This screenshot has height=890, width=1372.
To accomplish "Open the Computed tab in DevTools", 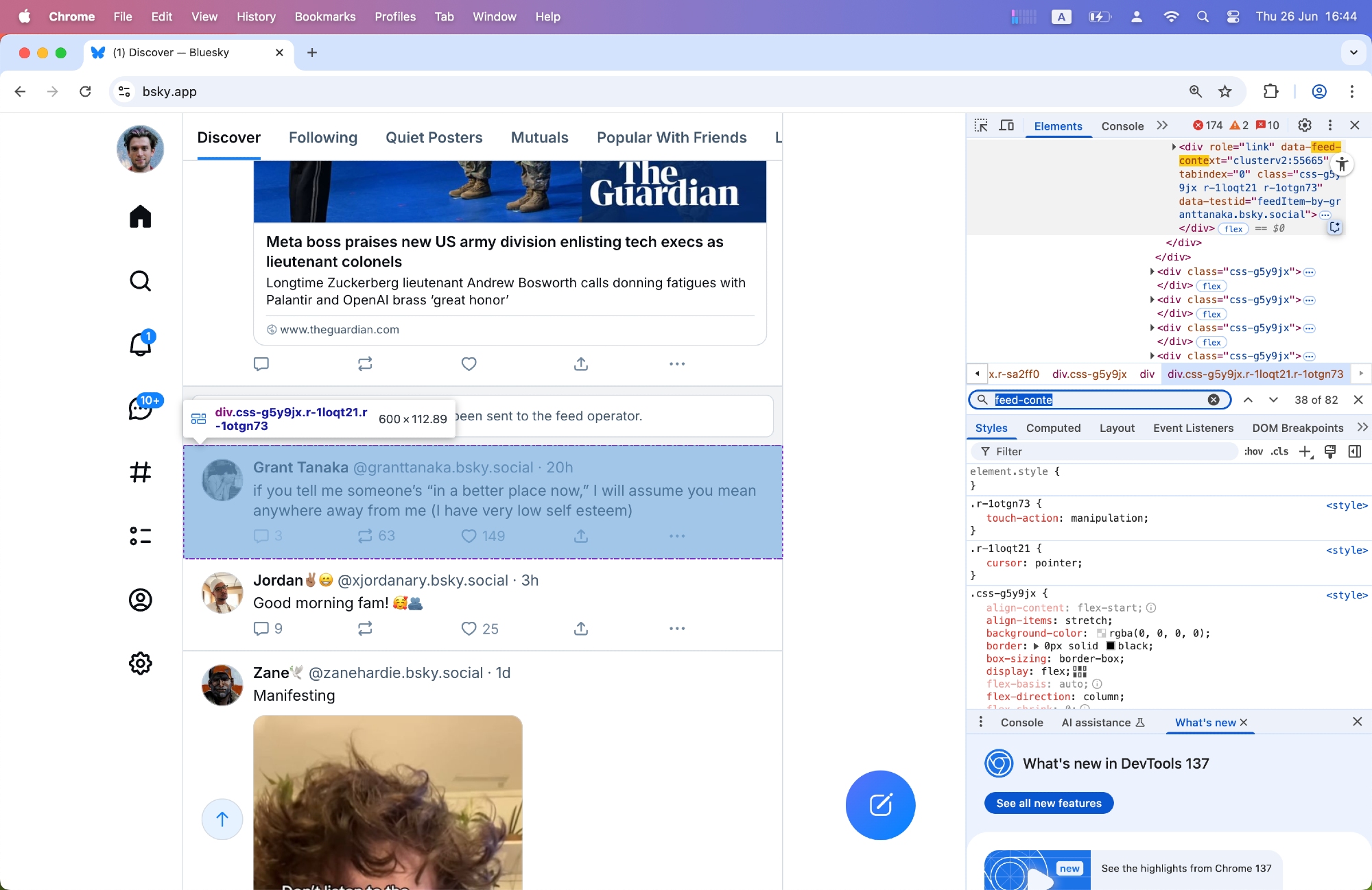I will 1053,428.
